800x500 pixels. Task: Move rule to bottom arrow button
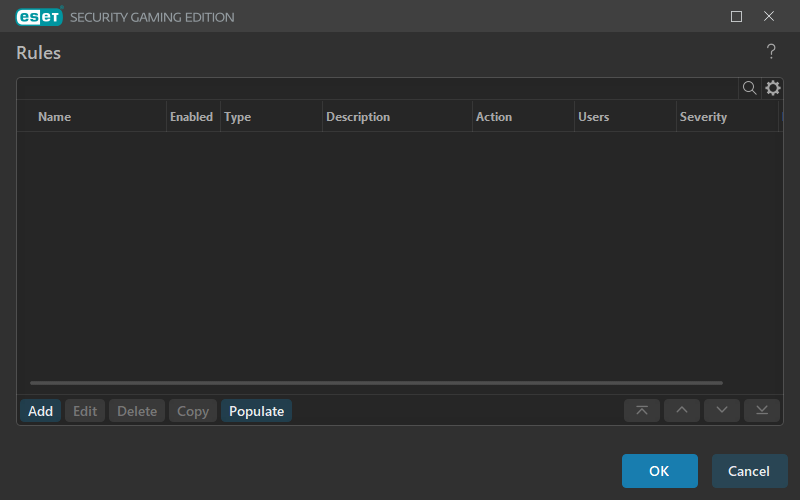[x=762, y=410]
